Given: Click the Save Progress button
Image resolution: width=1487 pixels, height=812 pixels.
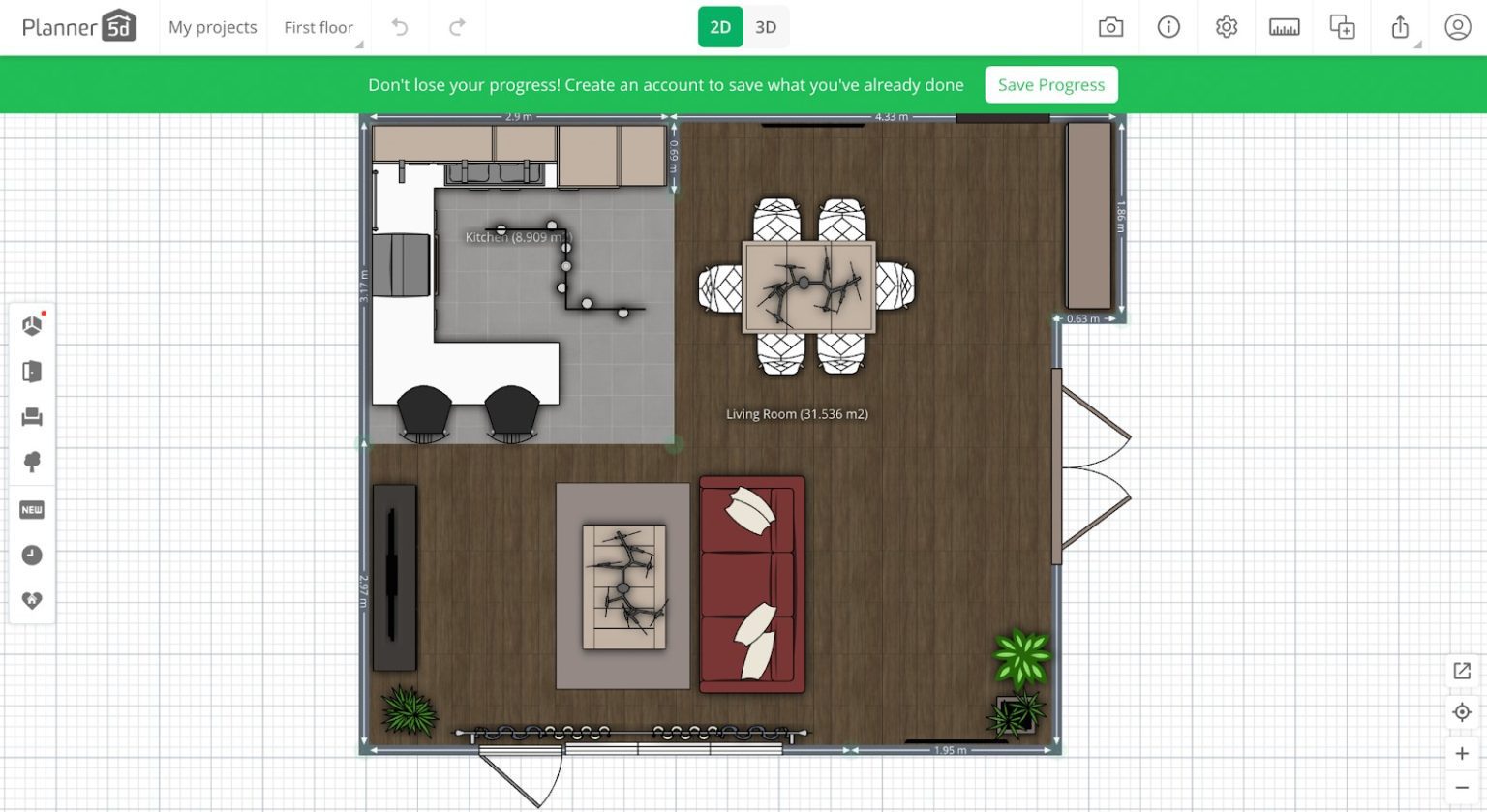Looking at the screenshot, I should [x=1050, y=84].
